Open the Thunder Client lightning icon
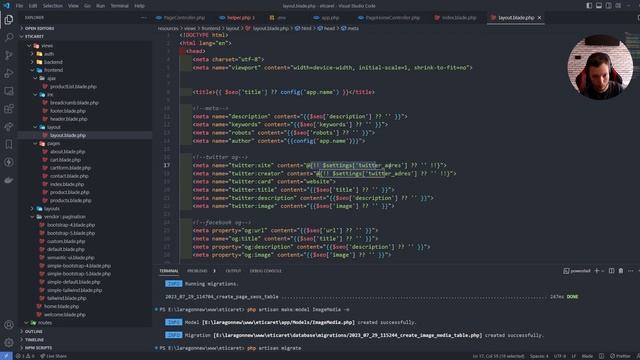640x360 pixels. tap(9, 162)
